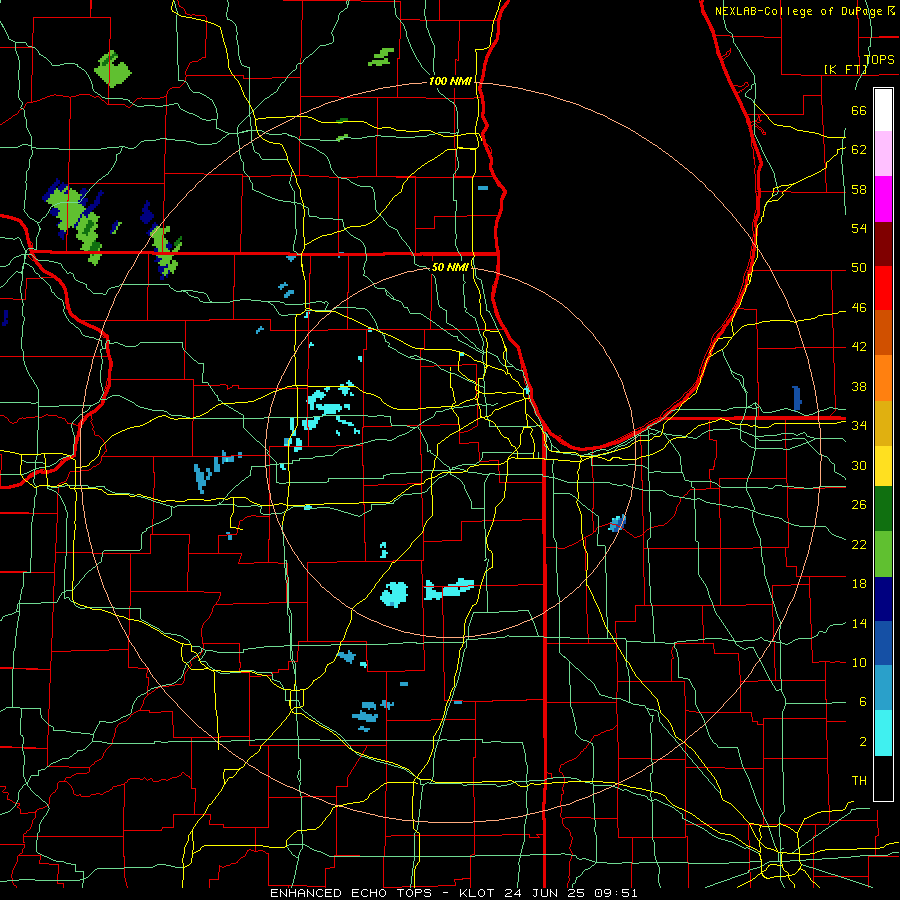Screen dimensions: 900x900
Task: Click the 38 legend value
Action: (x=859, y=386)
